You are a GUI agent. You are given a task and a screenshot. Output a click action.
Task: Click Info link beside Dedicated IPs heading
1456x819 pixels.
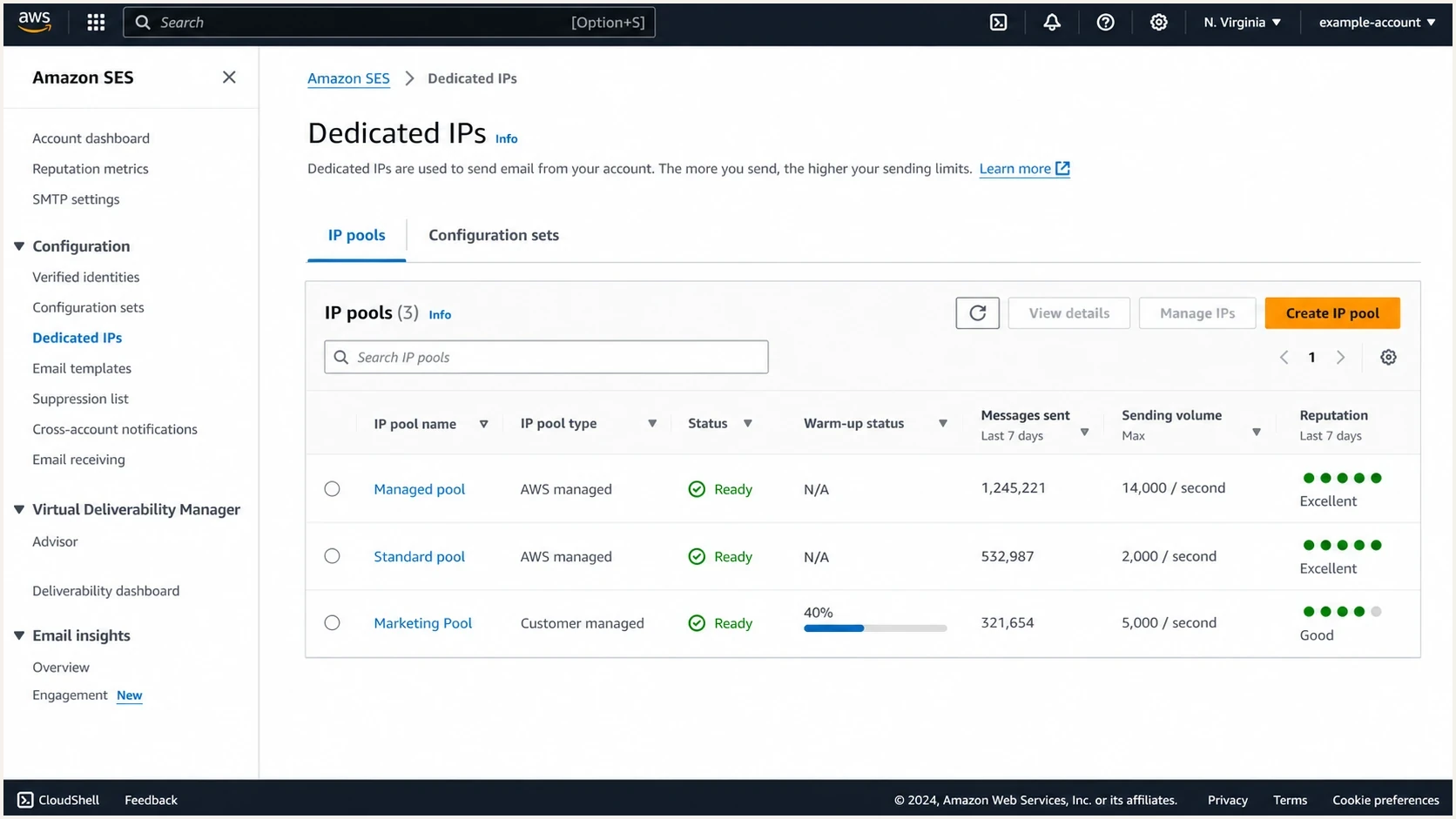point(506,138)
